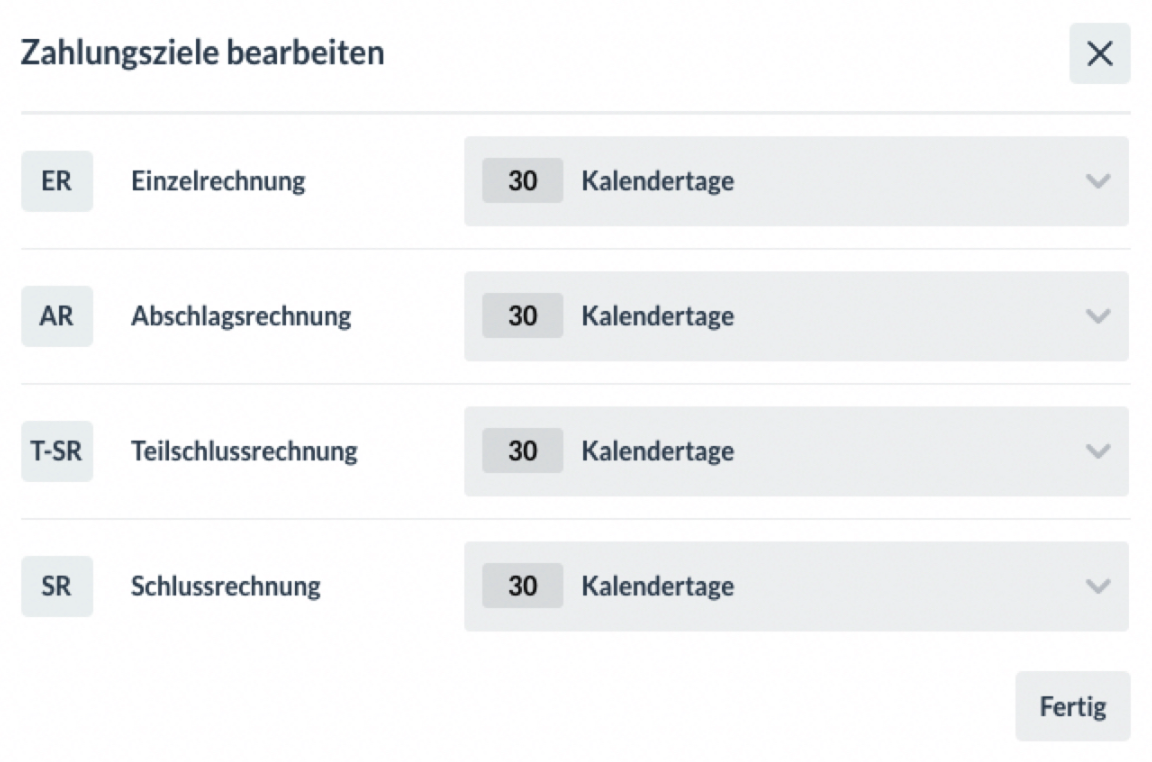Viewport: 1152px width, 762px height.
Task: Open the Schlussrechnung dropdown chevron
Action: 1098,586
